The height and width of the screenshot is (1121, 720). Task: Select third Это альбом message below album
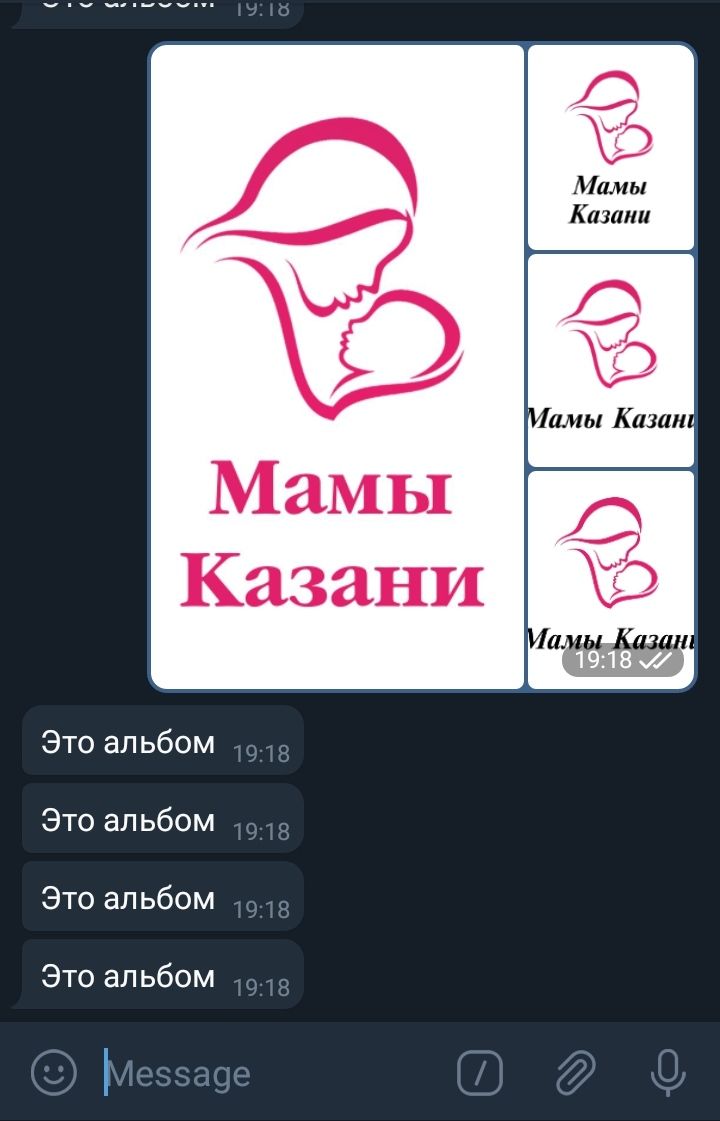[x=162, y=897]
